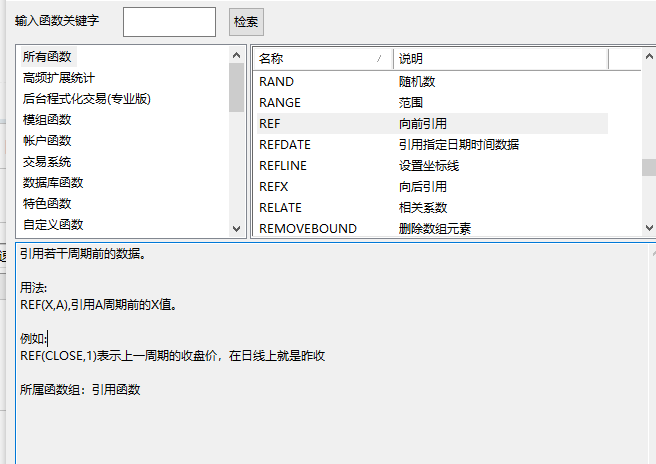Select 帐户函数 category

pyautogui.click(x=47, y=141)
